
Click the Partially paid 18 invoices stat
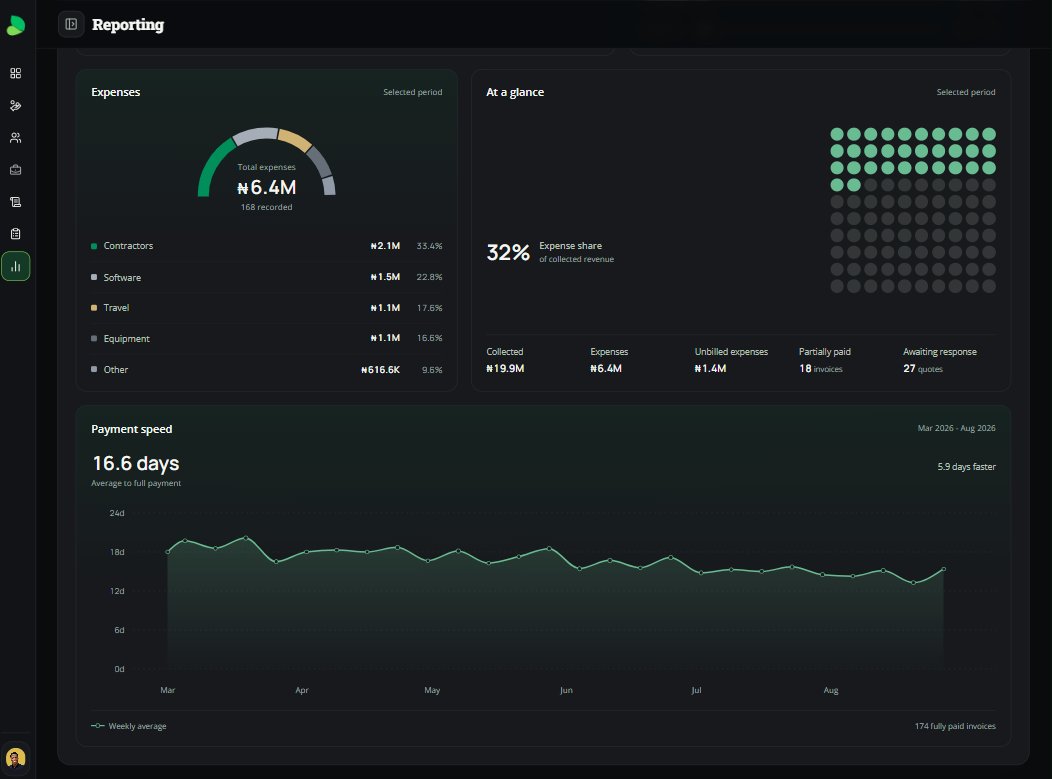click(x=825, y=360)
